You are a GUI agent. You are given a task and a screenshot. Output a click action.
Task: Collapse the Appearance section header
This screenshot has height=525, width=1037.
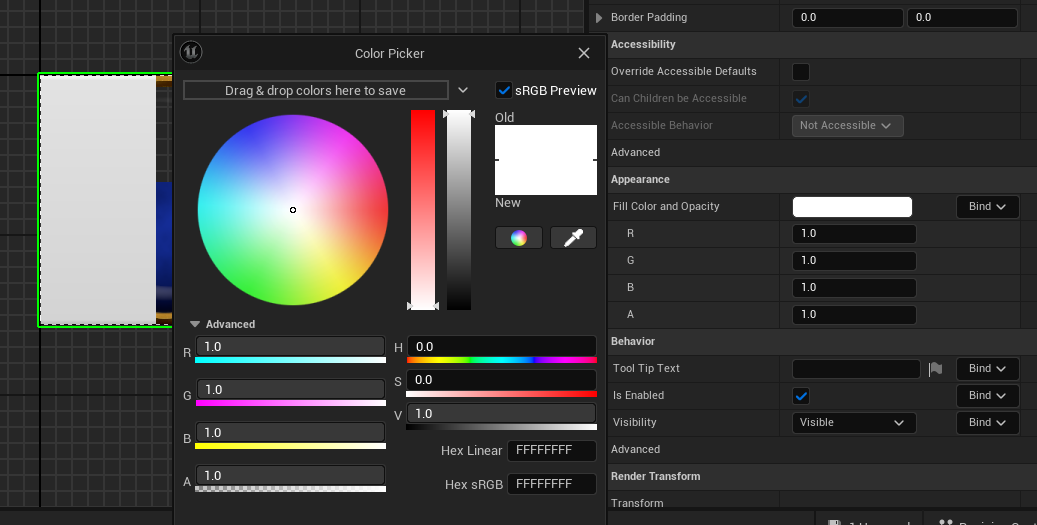click(x=640, y=179)
